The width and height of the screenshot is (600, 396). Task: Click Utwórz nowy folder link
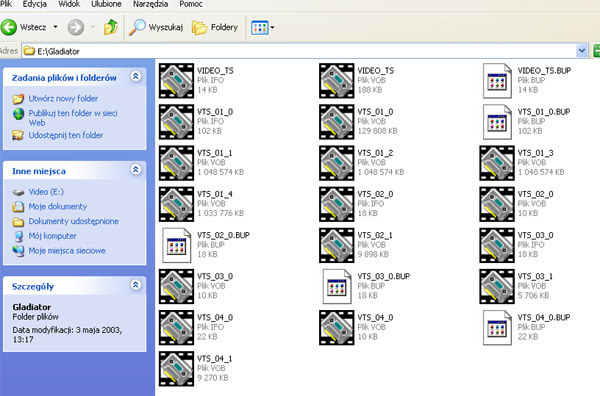[x=63, y=98]
